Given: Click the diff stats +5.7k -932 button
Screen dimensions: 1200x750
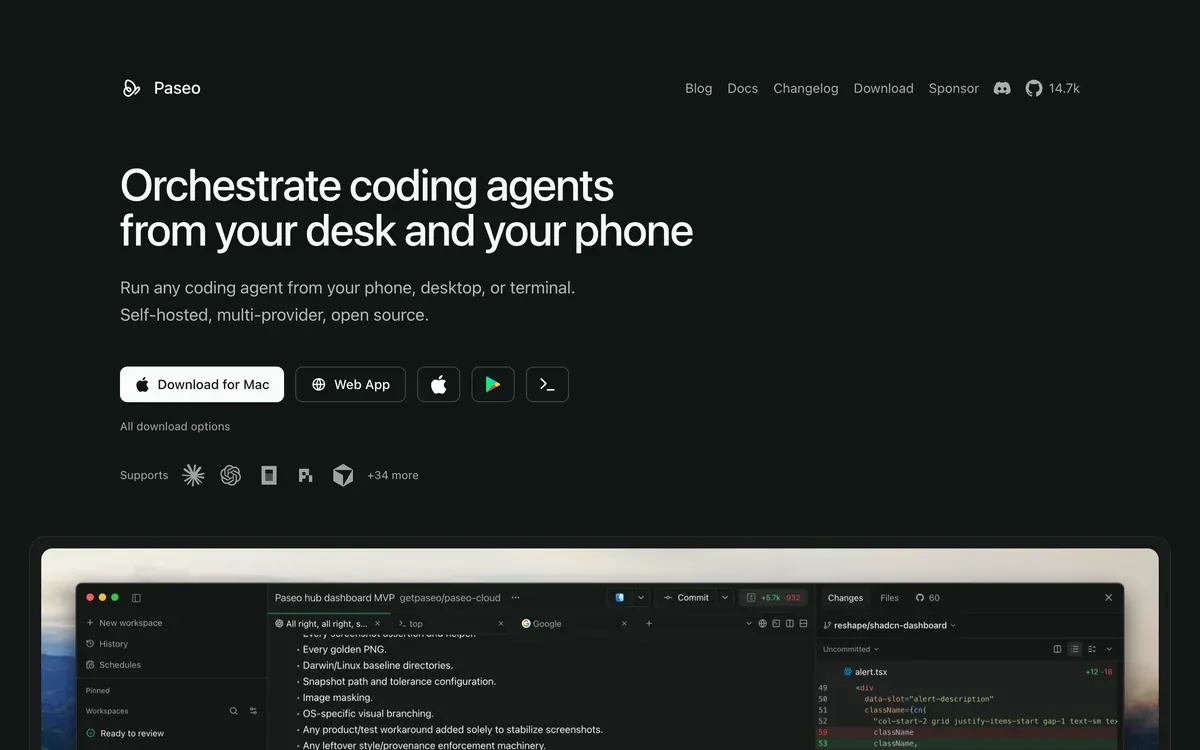Looking at the screenshot, I should coord(774,598).
